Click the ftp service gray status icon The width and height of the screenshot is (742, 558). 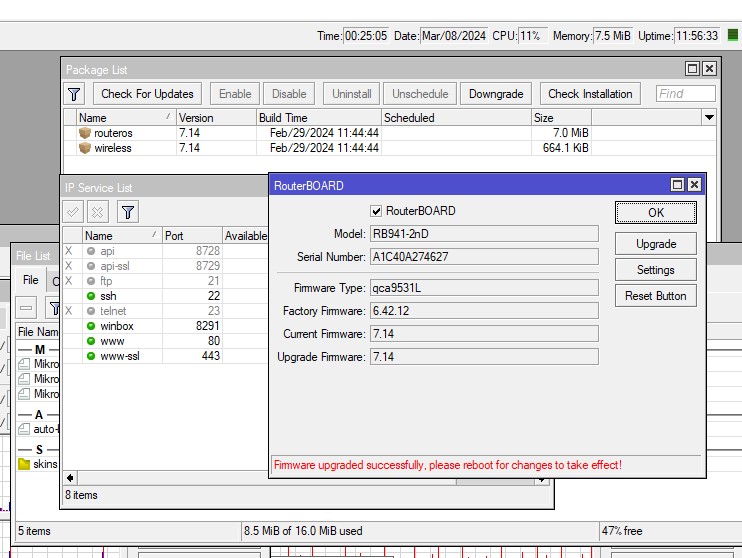[91, 281]
